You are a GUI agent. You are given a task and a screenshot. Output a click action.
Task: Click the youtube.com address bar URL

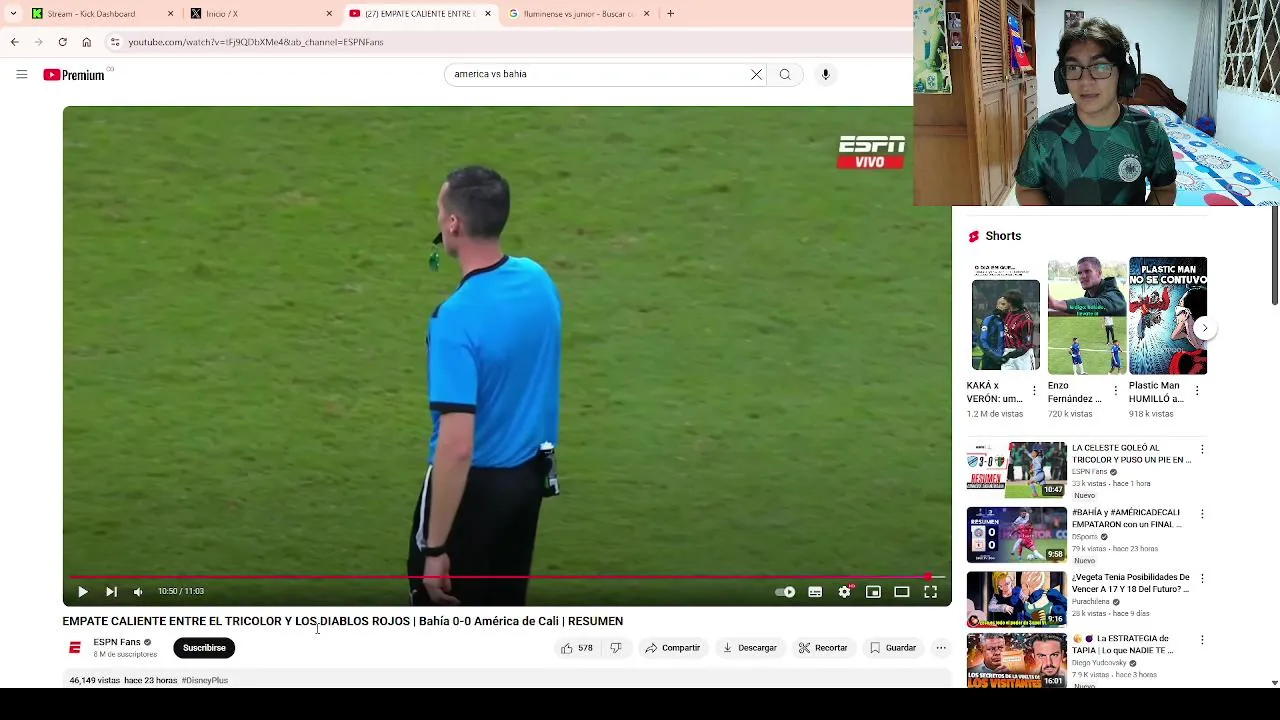[256, 42]
